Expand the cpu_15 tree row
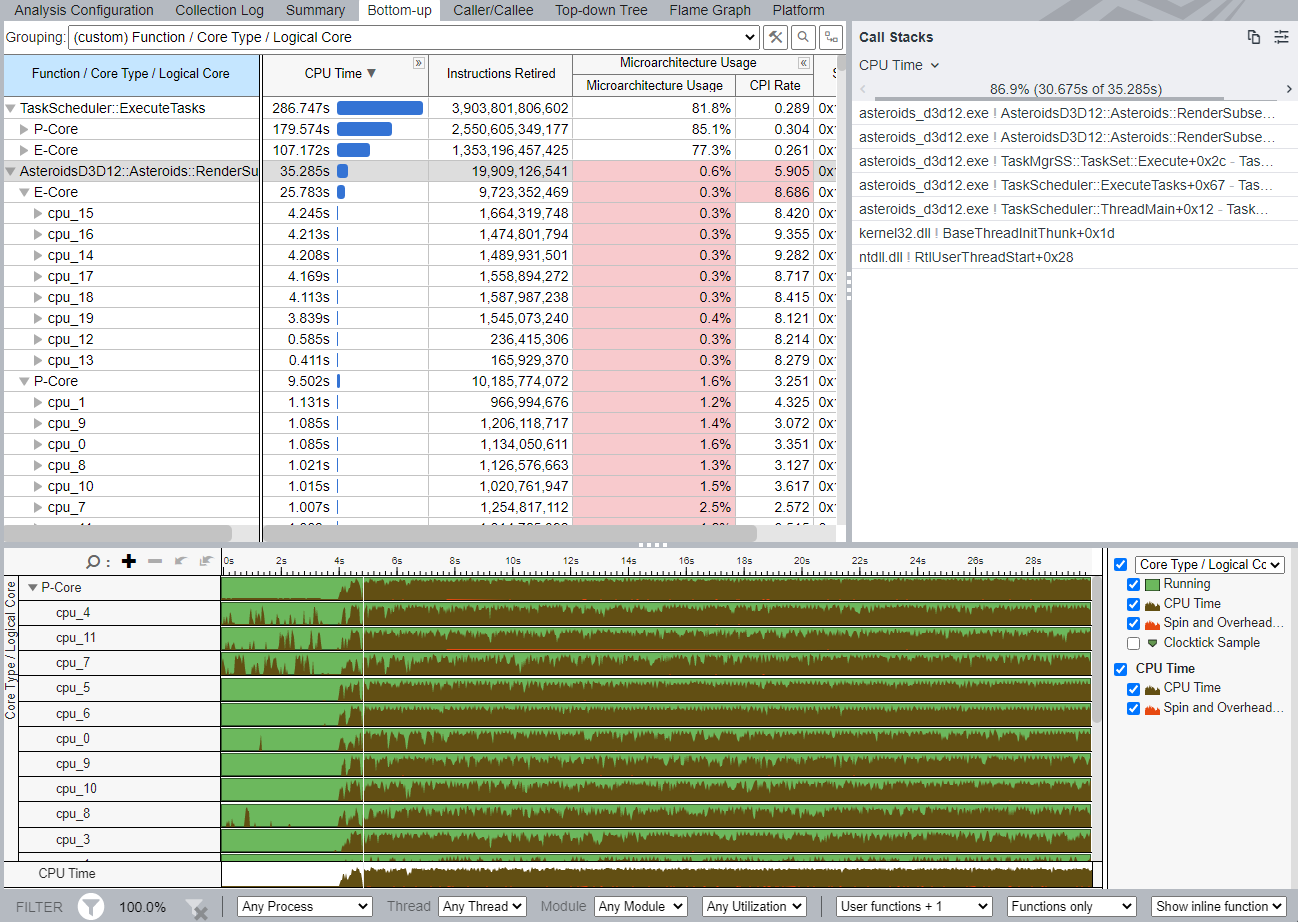The width and height of the screenshot is (1298, 922). pyautogui.click(x=39, y=213)
